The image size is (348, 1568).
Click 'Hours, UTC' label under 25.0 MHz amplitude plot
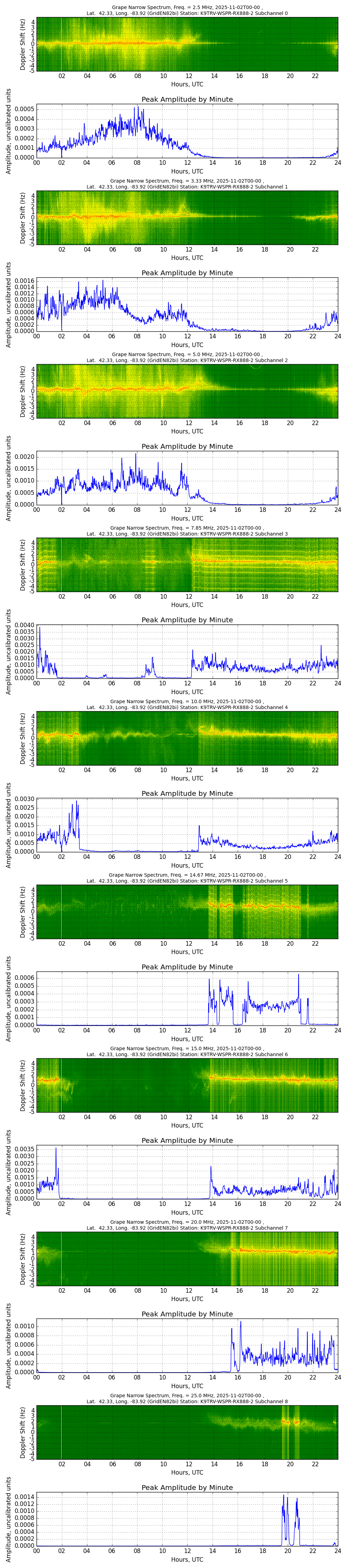[x=187, y=1560]
